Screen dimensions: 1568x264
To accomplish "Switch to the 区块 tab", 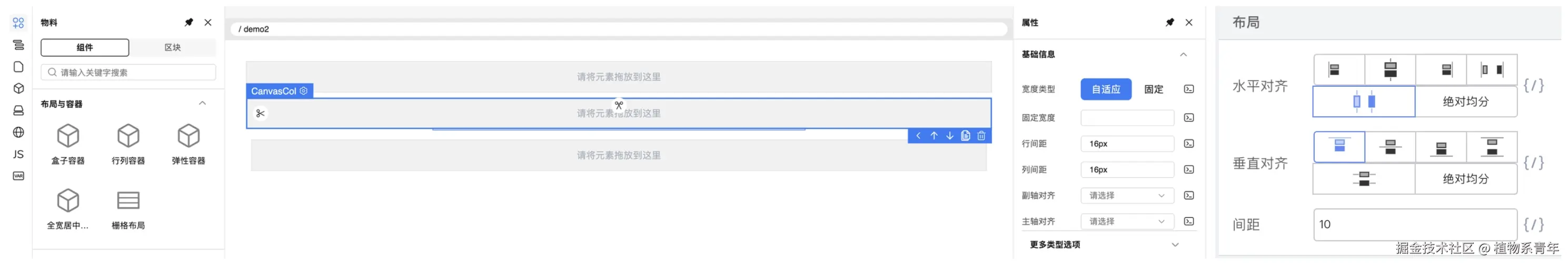I will (x=172, y=47).
